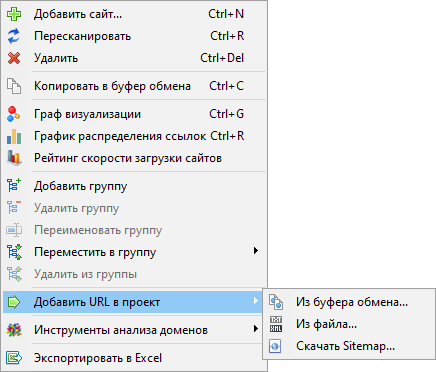Choose Удалить menu entry
This screenshot has height=372, width=436.
pos(133,58)
